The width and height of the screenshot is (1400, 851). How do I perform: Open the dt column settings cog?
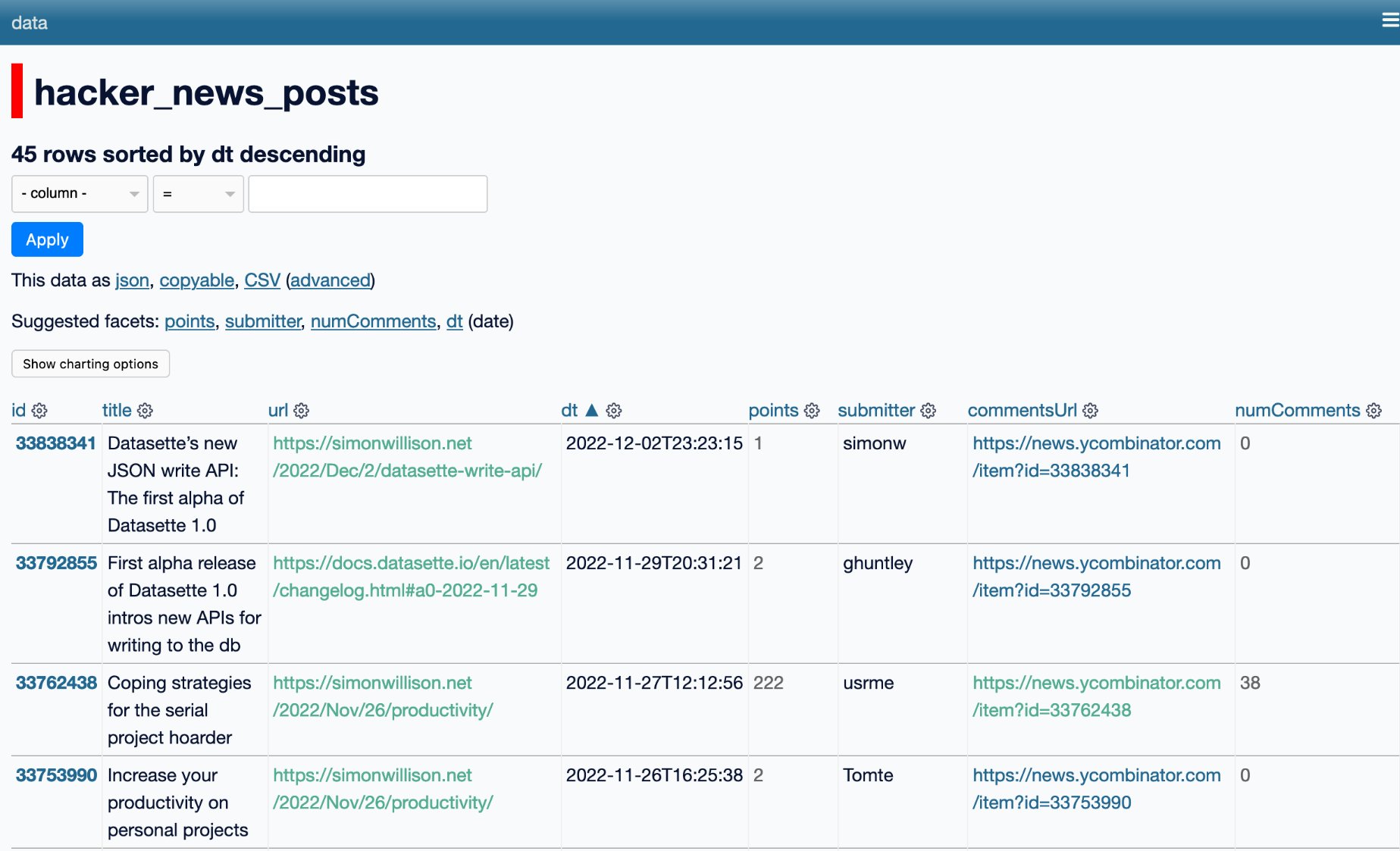pyautogui.click(x=613, y=410)
